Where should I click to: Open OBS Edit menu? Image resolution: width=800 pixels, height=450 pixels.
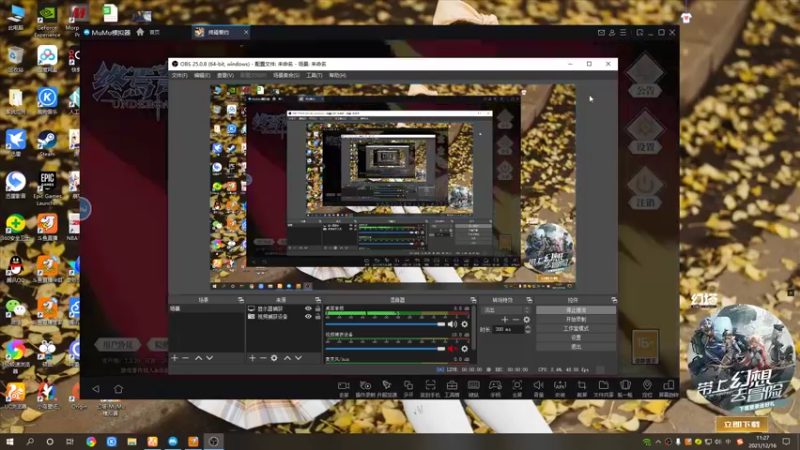pyautogui.click(x=202, y=76)
